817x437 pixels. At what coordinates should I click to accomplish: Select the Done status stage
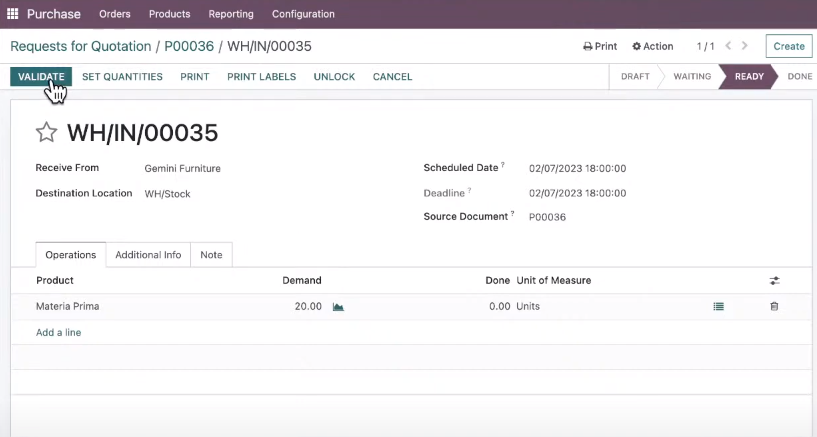coord(799,77)
